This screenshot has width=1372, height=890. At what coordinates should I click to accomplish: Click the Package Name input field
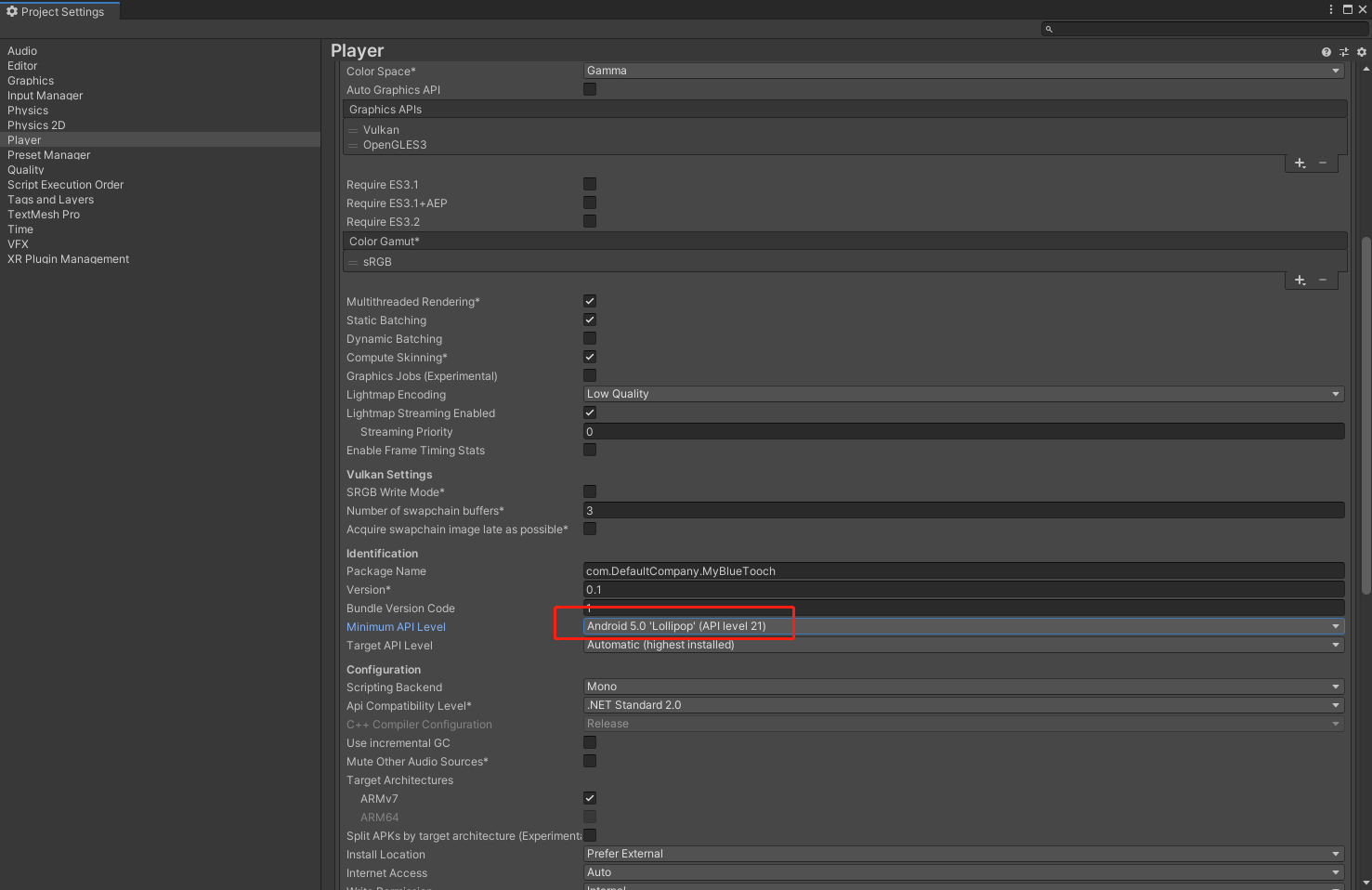(x=961, y=570)
